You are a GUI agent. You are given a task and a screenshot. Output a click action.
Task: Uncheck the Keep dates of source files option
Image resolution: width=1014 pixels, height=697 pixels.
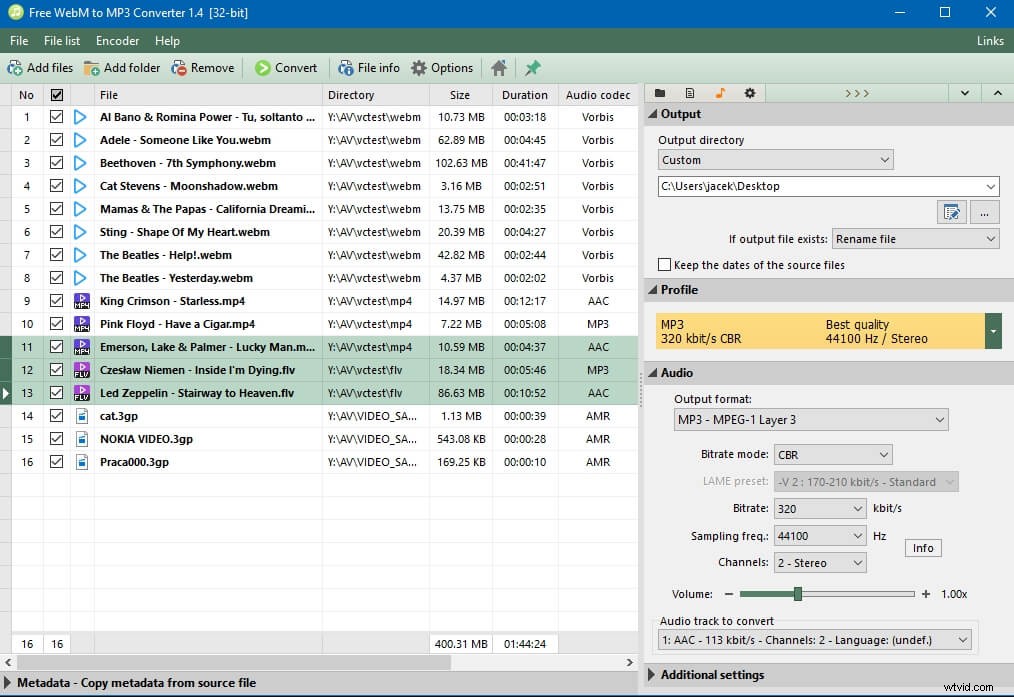point(665,265)
